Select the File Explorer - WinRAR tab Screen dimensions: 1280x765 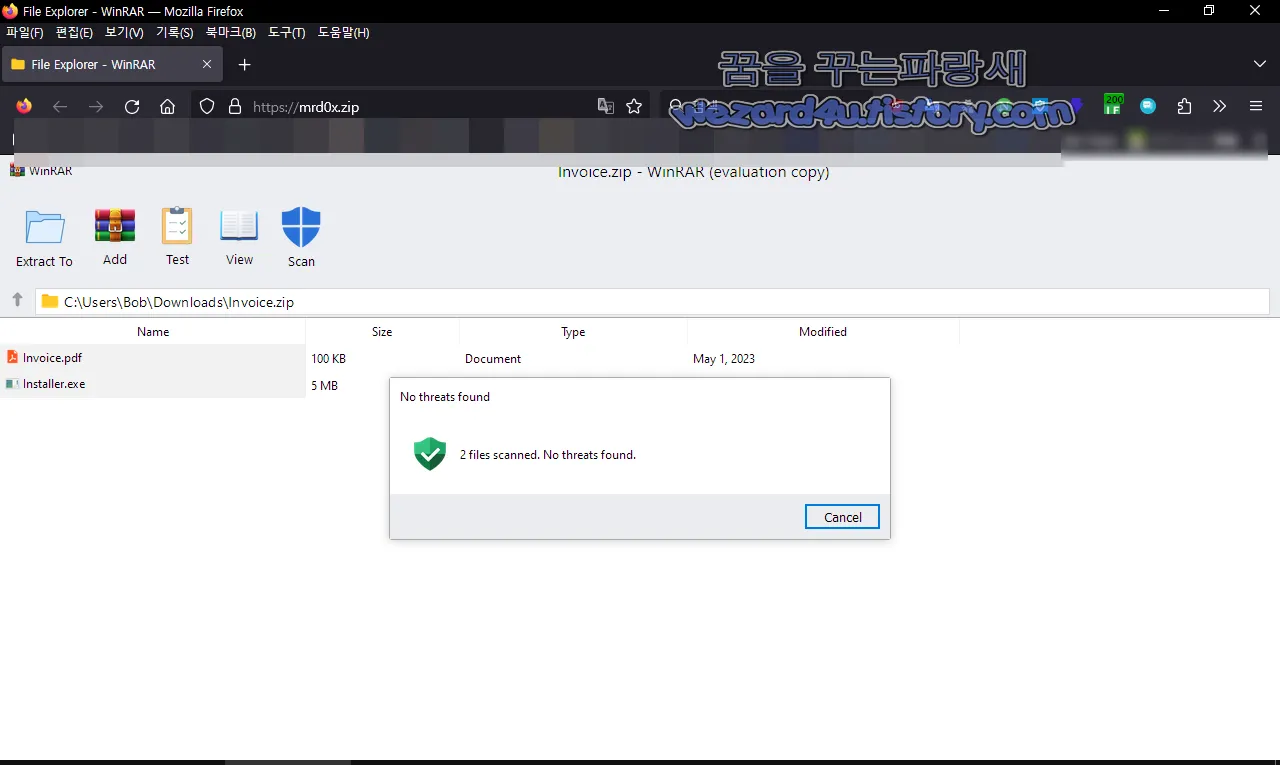tap(111, 64)
